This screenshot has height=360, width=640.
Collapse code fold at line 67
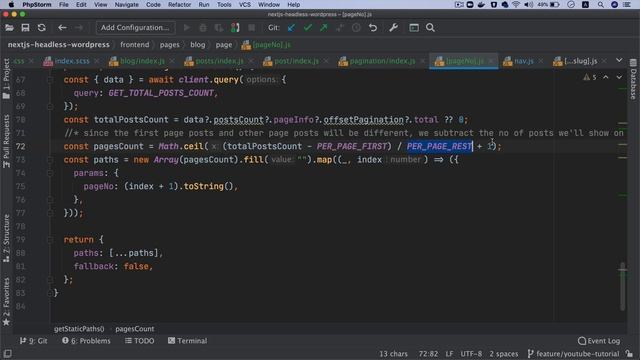(50, 80)
